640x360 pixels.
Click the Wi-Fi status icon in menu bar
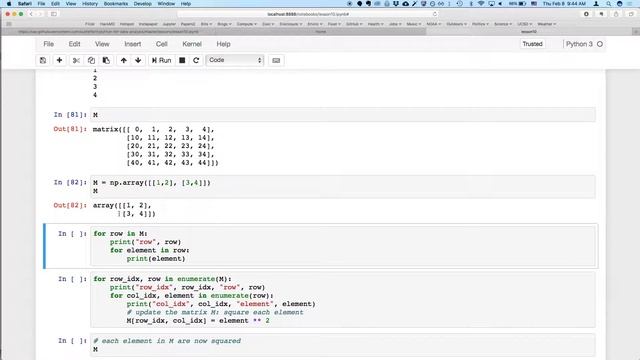tap(481, 4)
